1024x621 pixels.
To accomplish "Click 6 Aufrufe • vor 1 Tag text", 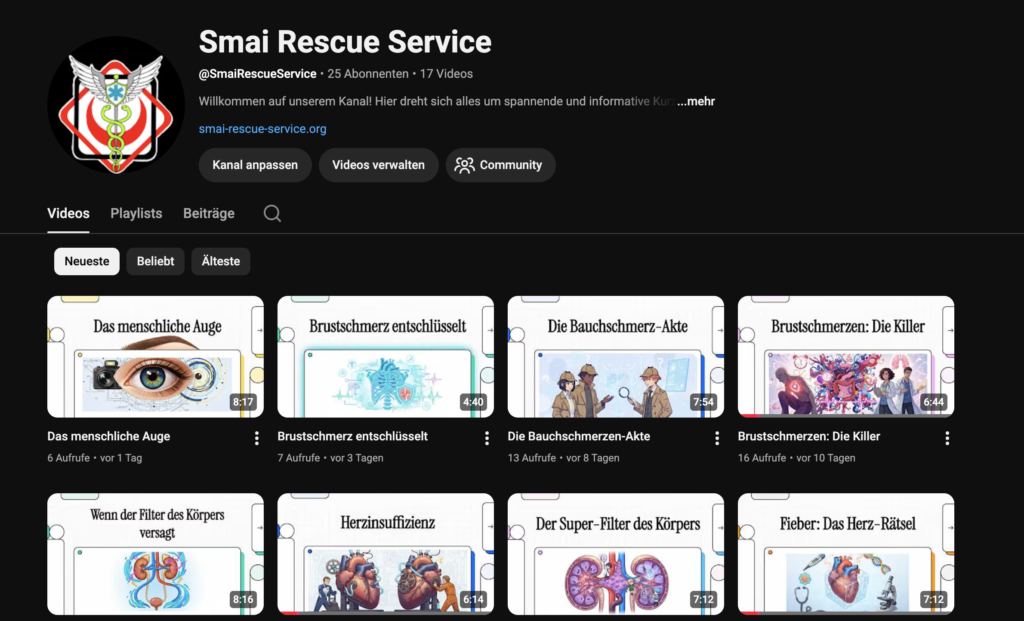I will coord(95,458).
